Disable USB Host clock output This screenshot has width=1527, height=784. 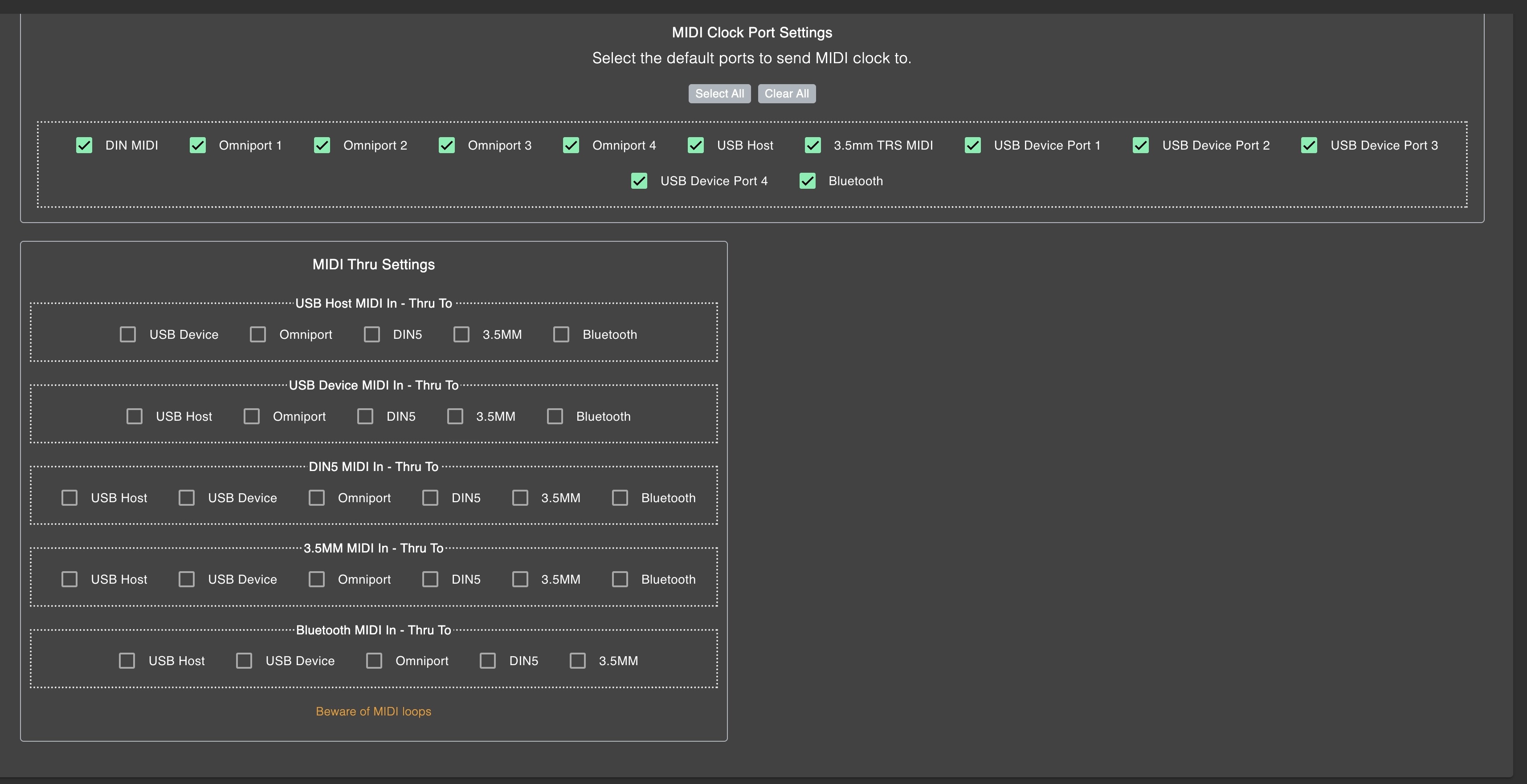[x=695, y=145]
